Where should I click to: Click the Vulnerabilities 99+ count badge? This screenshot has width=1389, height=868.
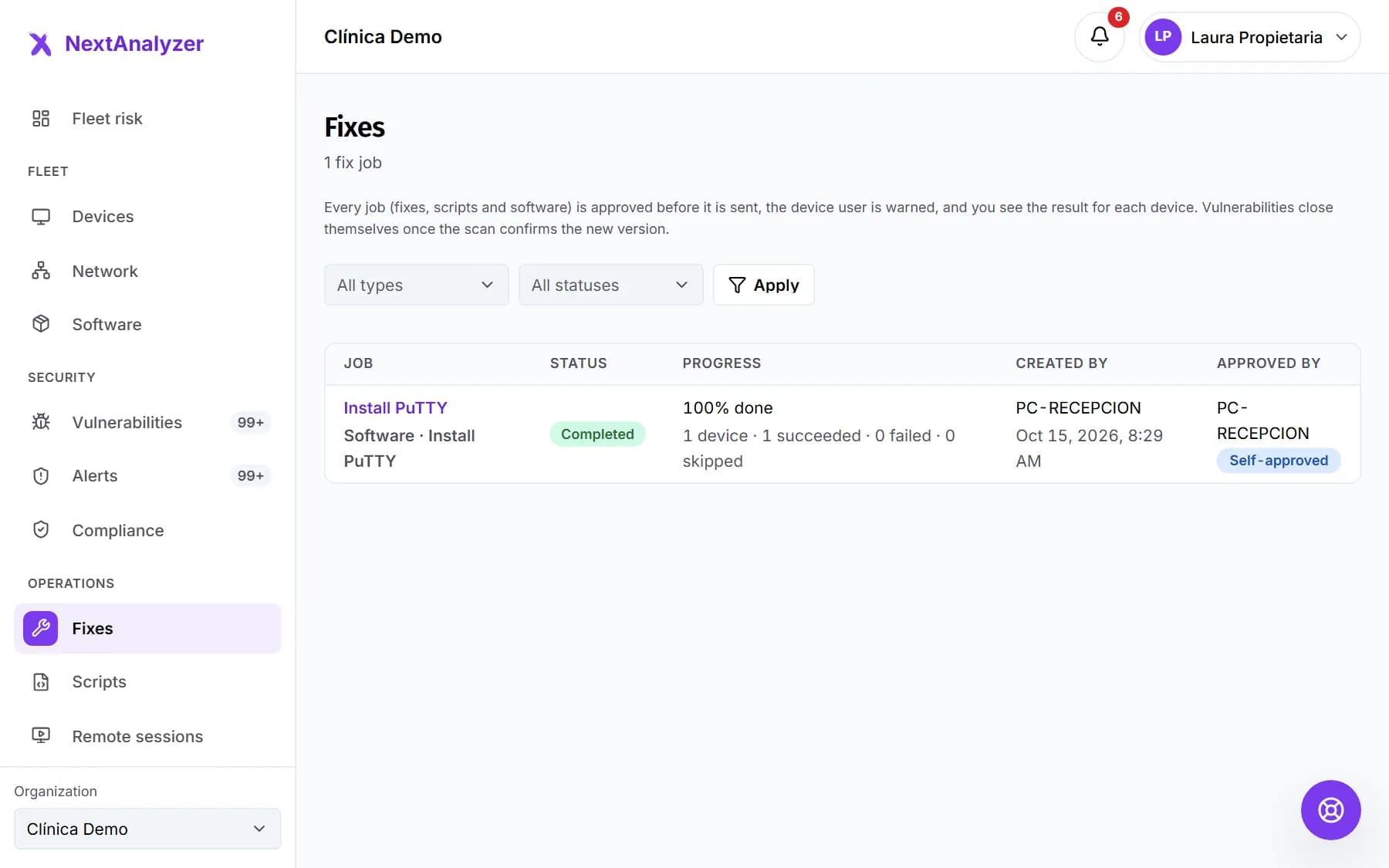[251, 422]
